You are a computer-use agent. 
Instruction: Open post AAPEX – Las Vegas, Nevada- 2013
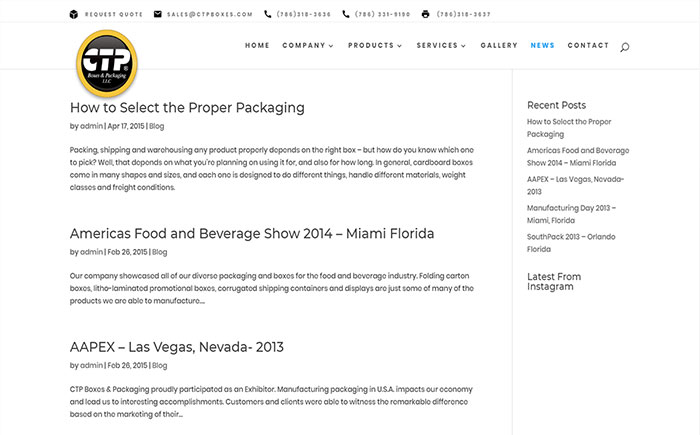[176, 347]
